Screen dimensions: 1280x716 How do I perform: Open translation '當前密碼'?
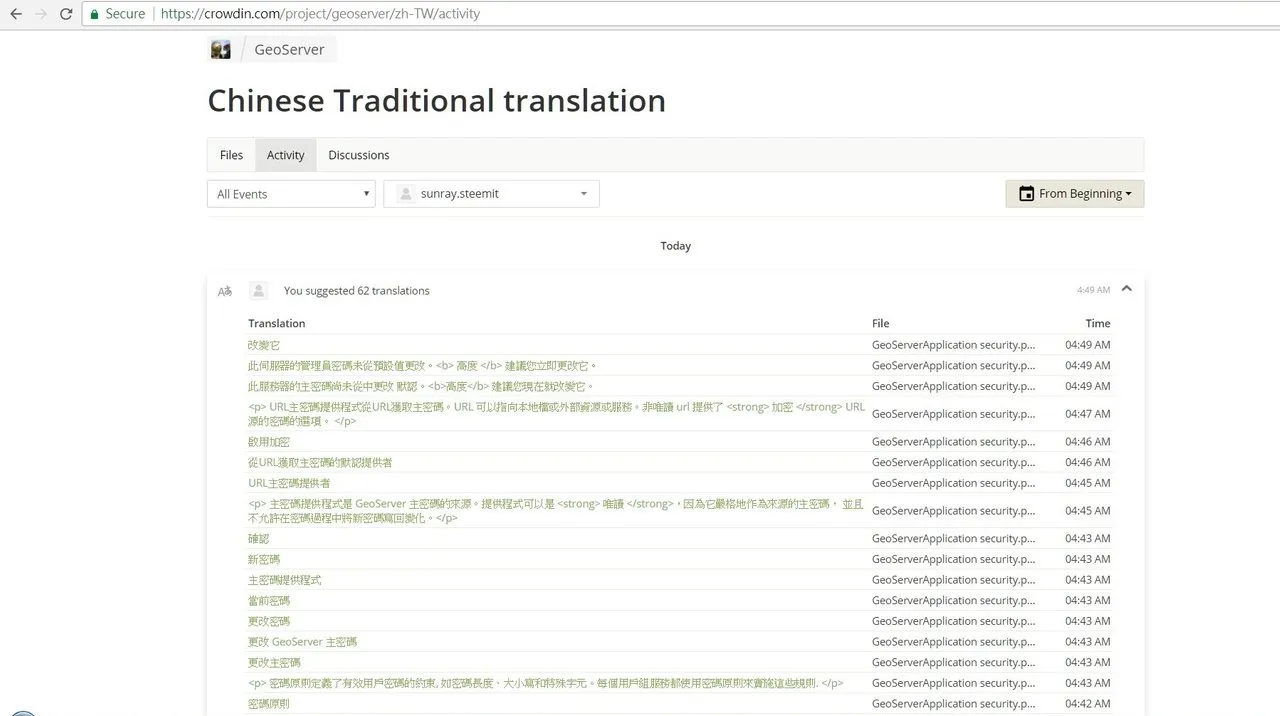click(269, 601)
